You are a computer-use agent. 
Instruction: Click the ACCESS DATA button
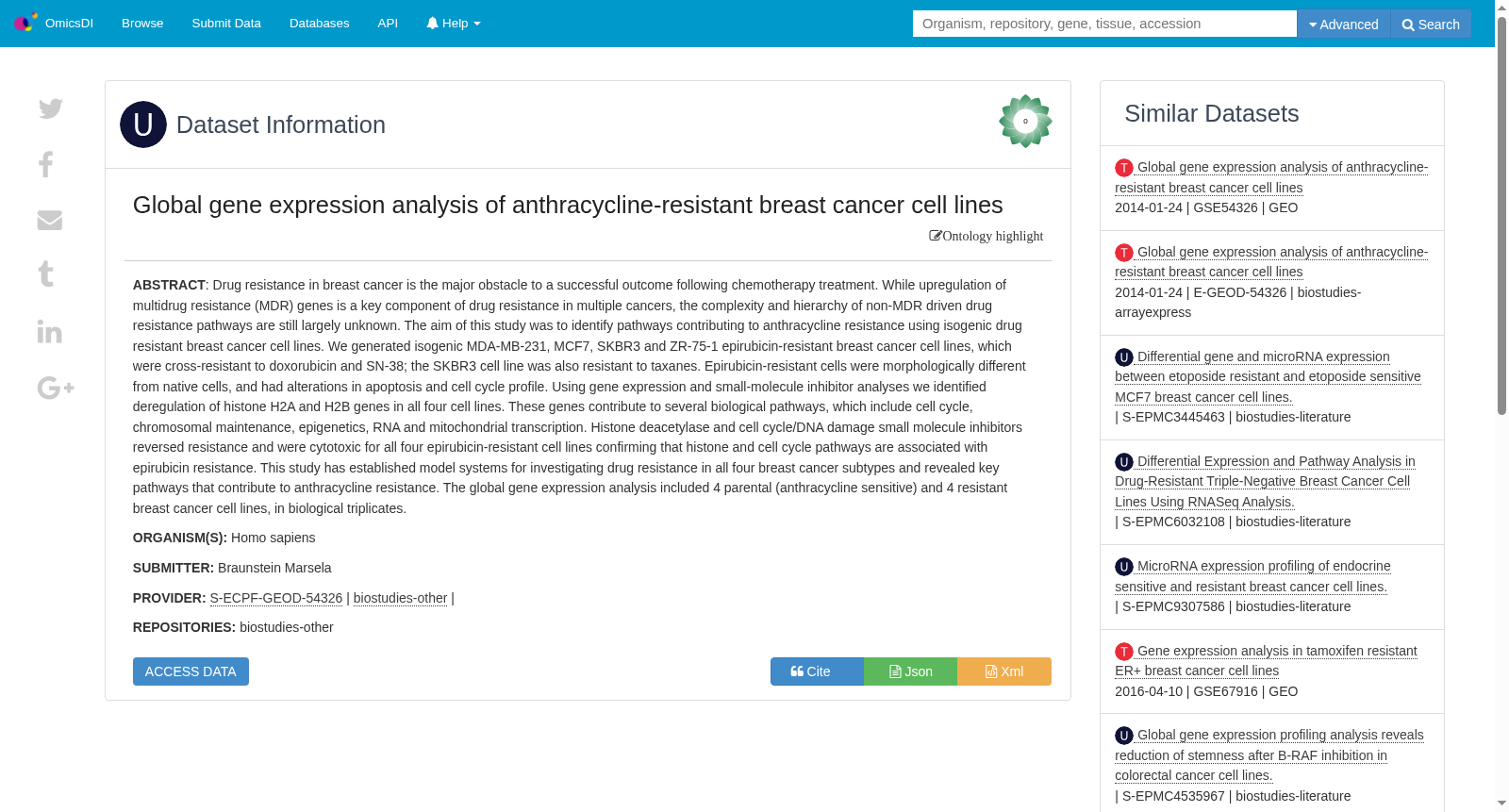pyautogui.click(x=191, y=671)
